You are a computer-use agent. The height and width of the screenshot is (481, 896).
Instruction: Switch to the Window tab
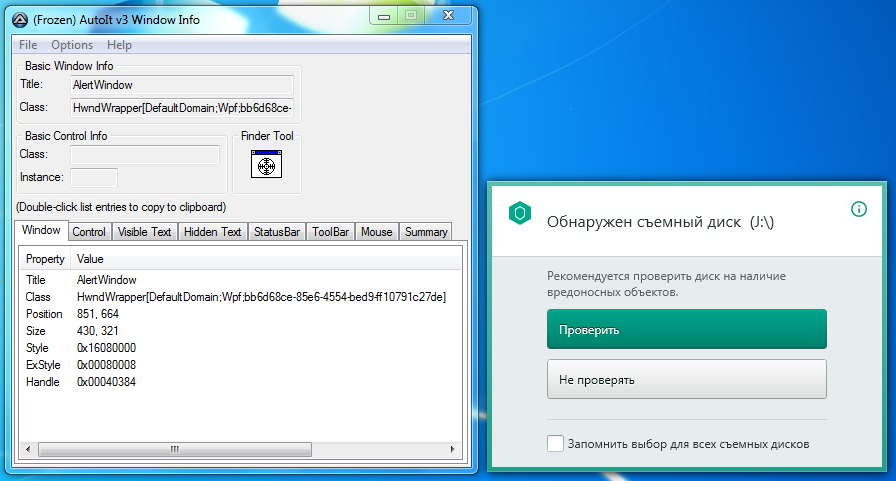coord(41,230)
